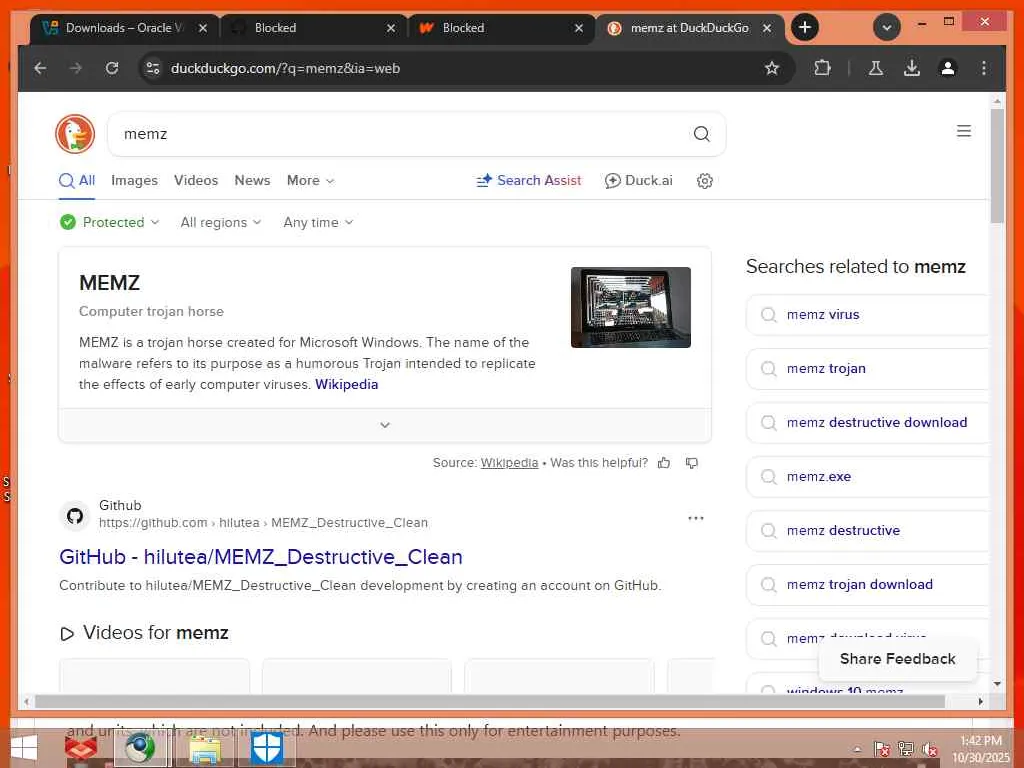Open Search Assist
The height and width of the screenshot is (768, 1024).
tap(528, 181)
